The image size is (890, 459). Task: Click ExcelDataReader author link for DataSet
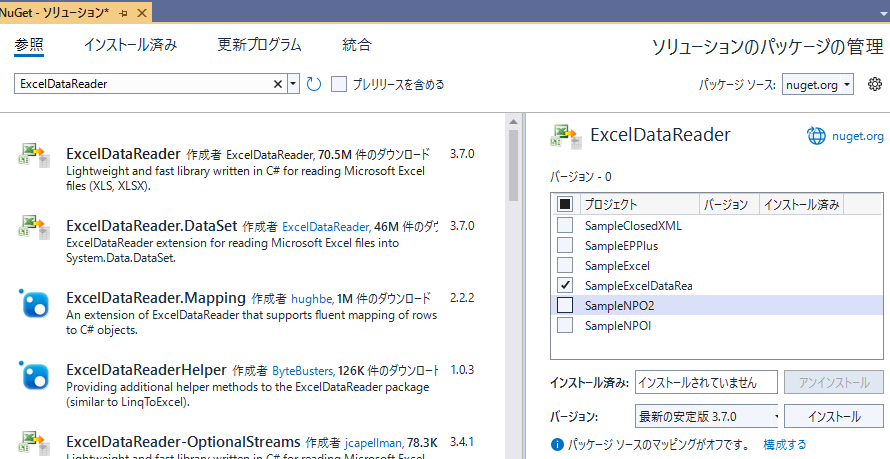[x=326, y=226]
